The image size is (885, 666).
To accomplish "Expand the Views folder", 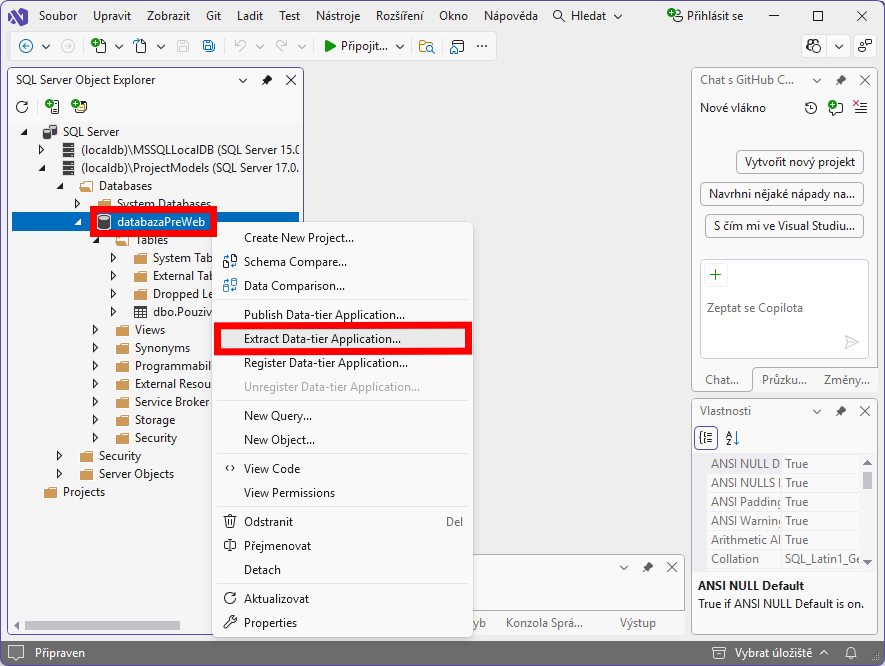I will pos(95,330).
